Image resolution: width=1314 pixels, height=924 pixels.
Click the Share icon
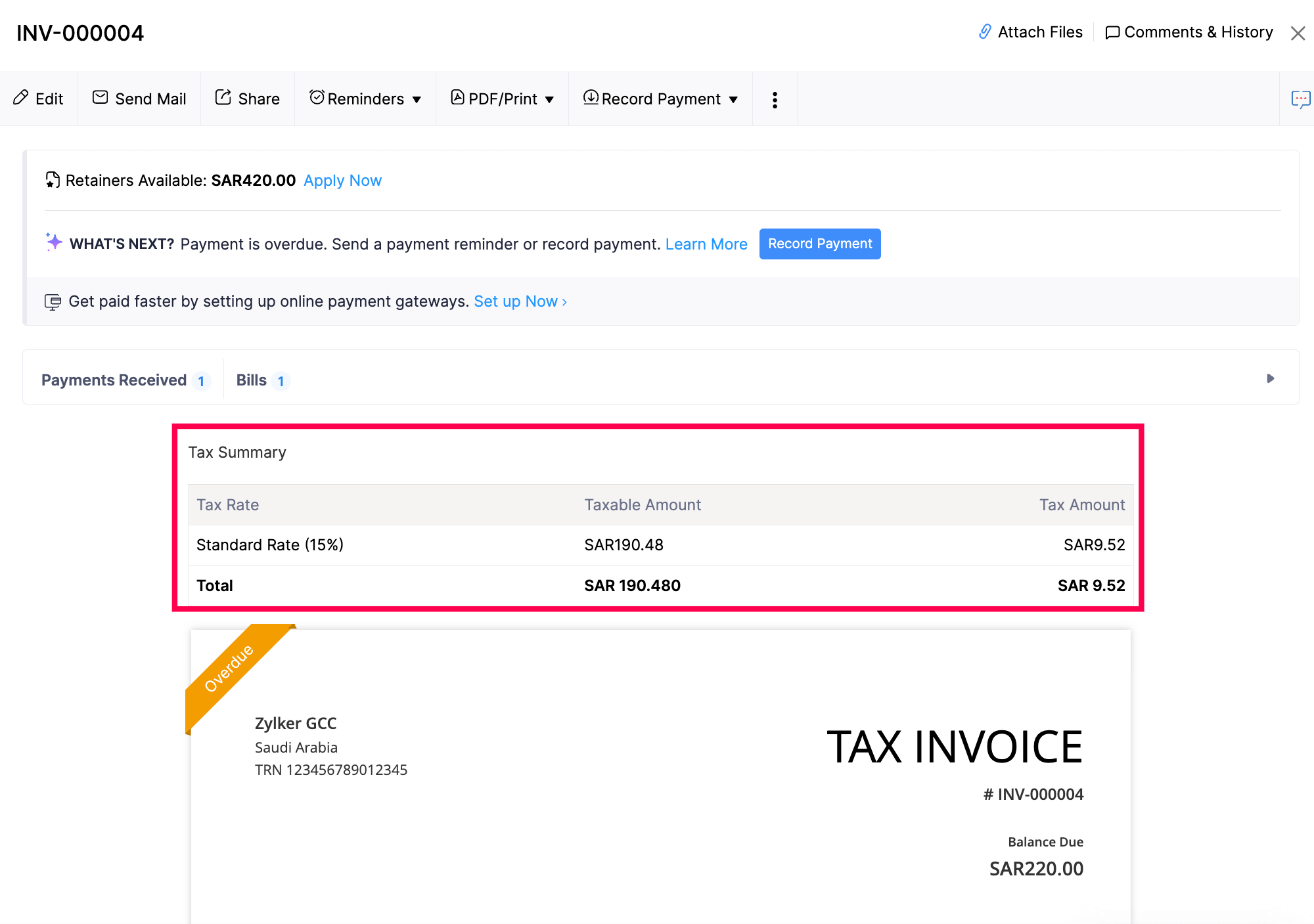tap(223, 97)
